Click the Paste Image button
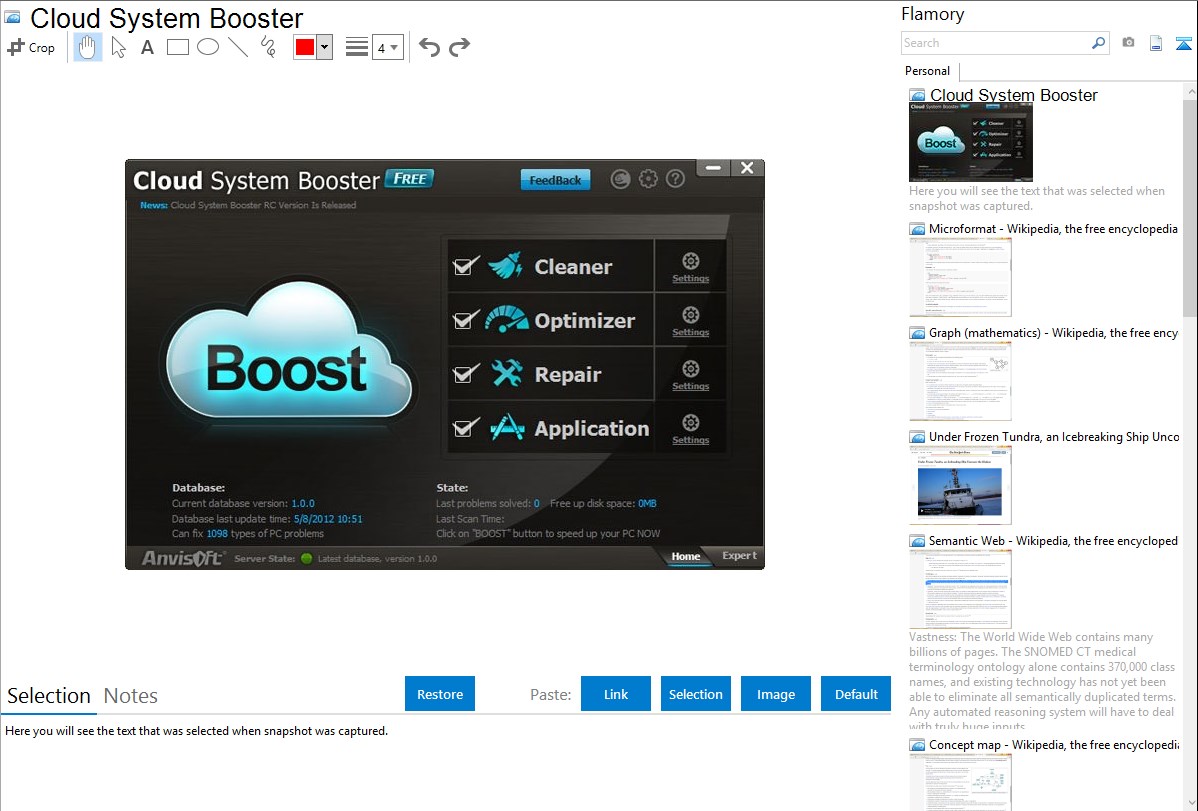This screenshot has width=1198, height=811. pos(776,694)
